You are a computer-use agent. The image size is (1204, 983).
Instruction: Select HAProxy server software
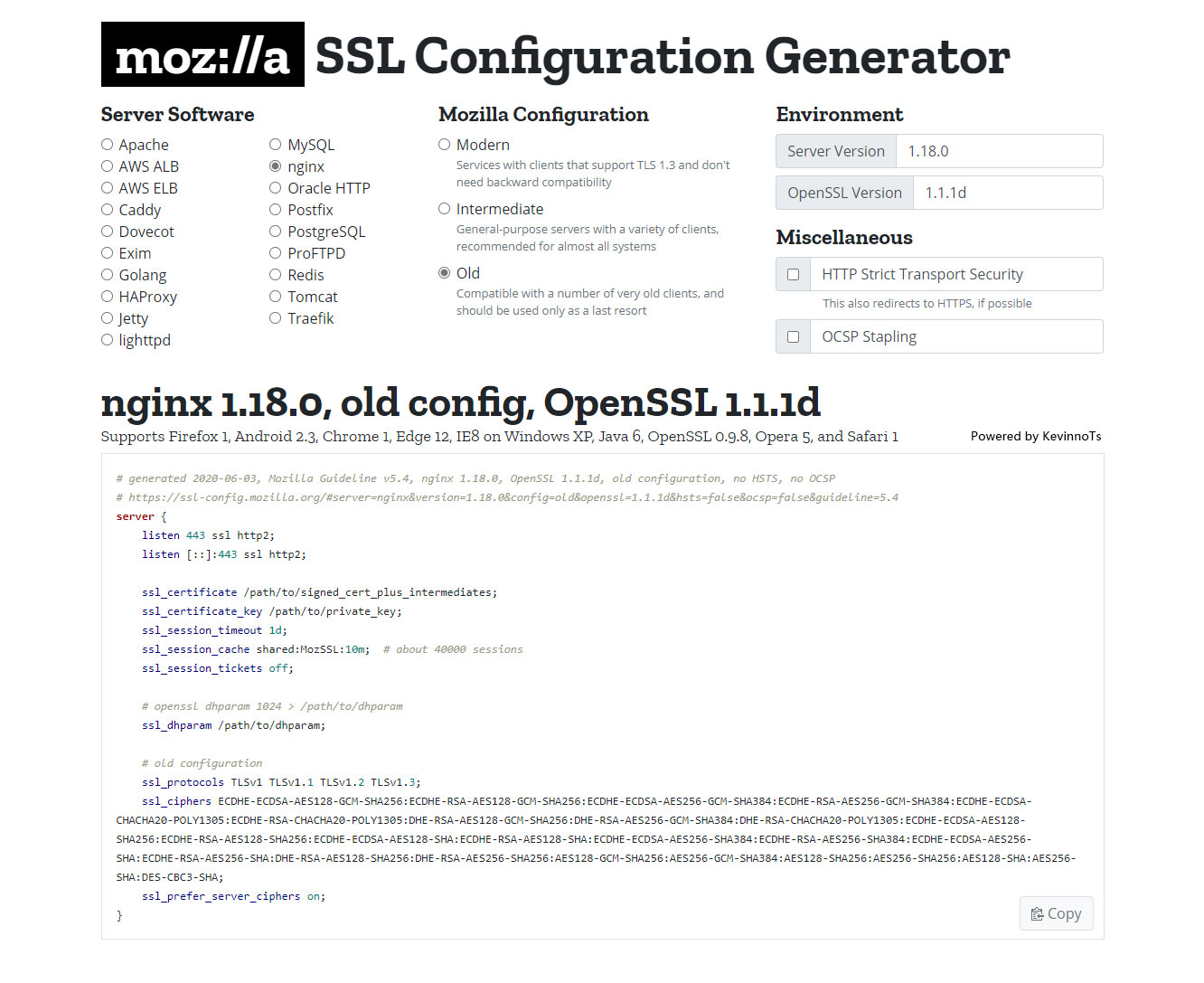click(x=108, y=297)
